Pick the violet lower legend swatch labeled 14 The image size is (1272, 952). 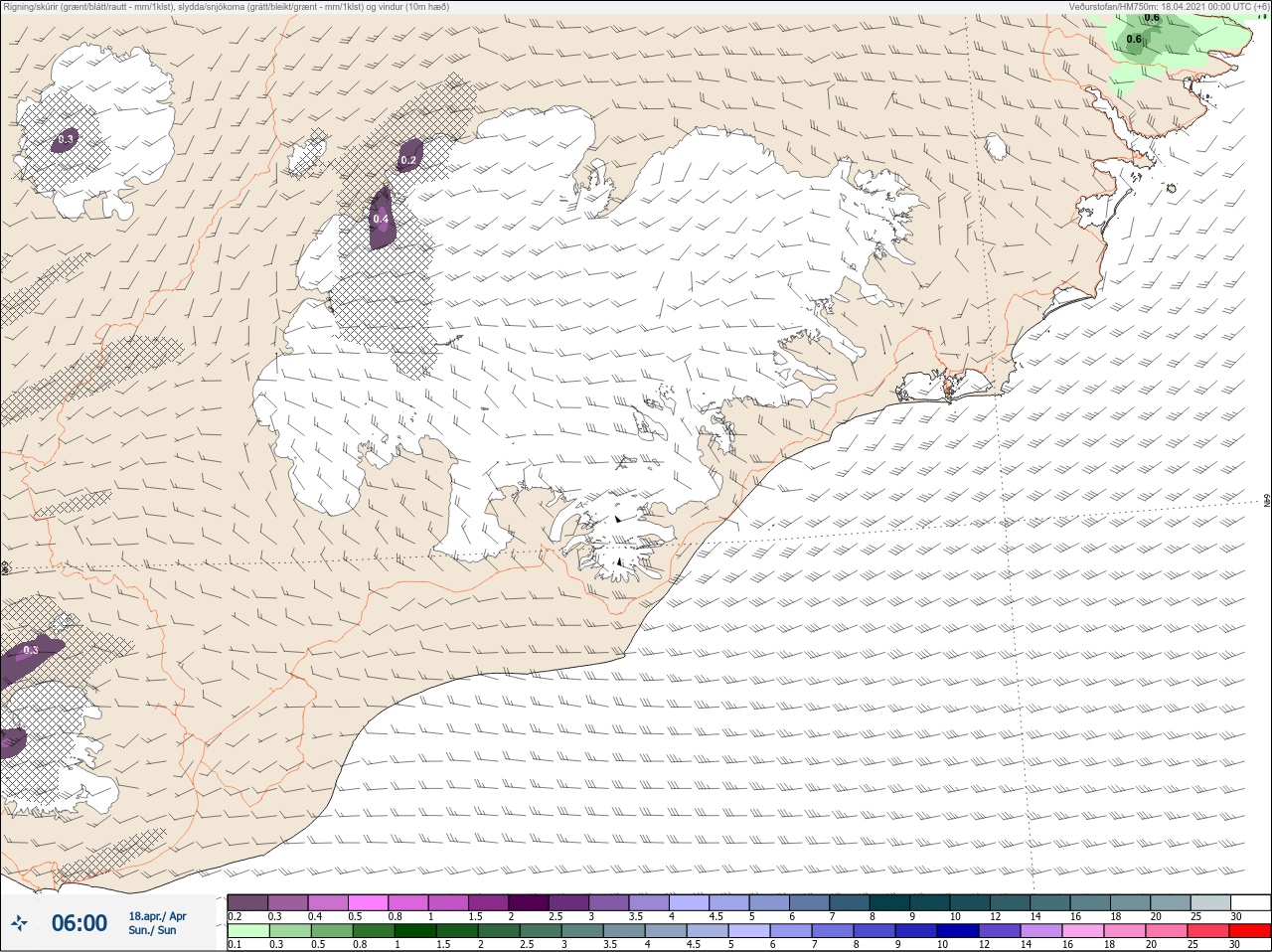pyautogui.click(x=1041, y=931)
